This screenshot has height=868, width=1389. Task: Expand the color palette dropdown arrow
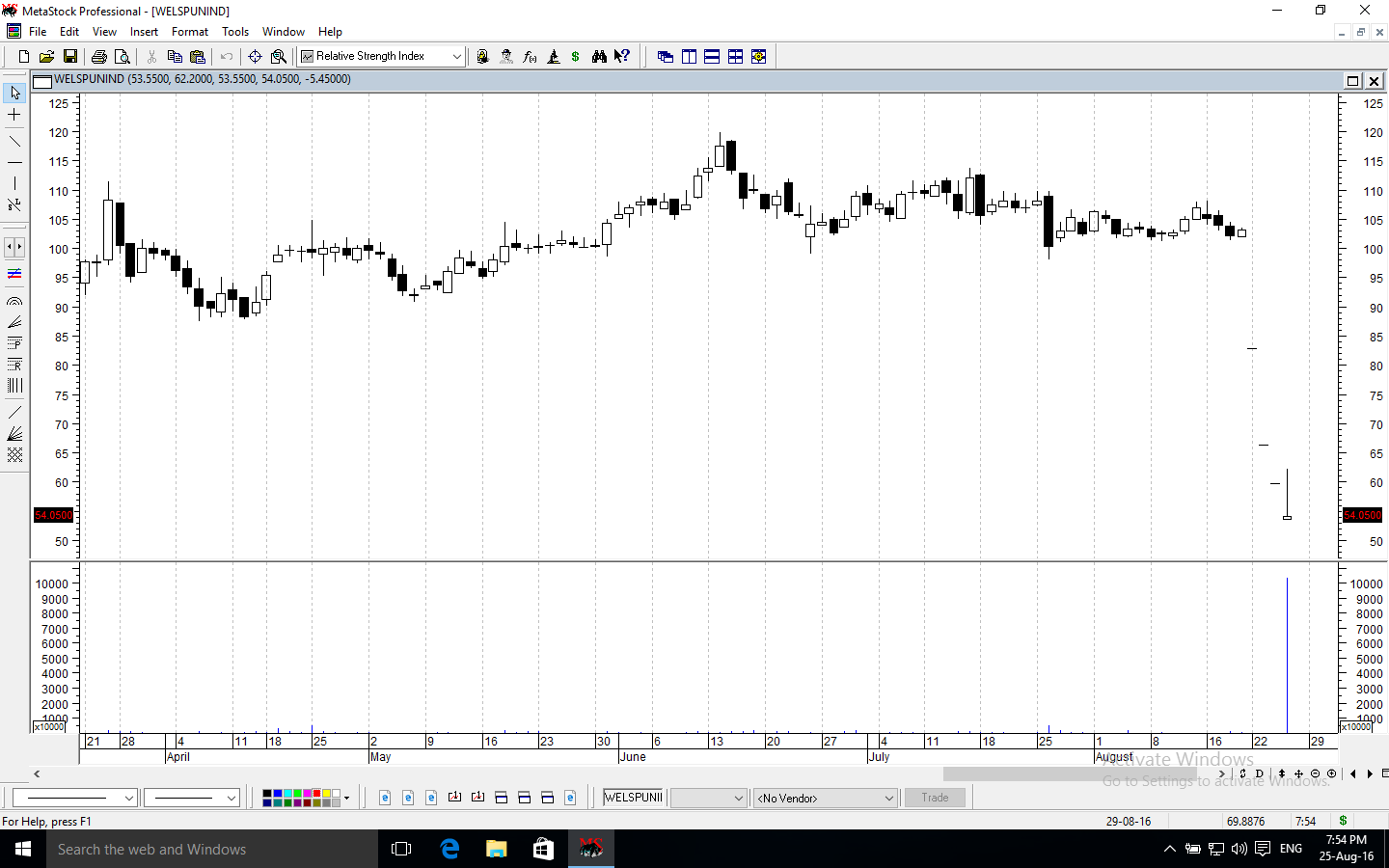coord(346,798)
